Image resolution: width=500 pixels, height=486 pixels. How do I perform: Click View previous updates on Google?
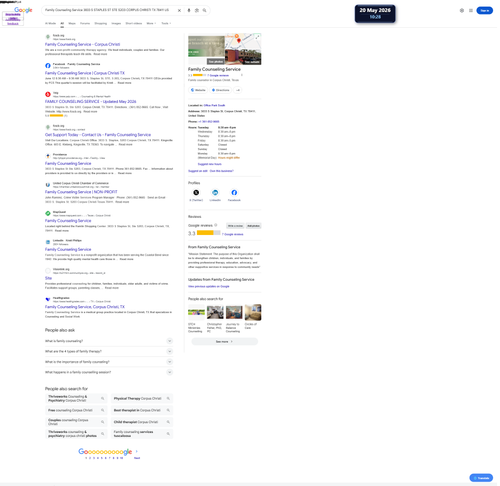coord(208,286)
